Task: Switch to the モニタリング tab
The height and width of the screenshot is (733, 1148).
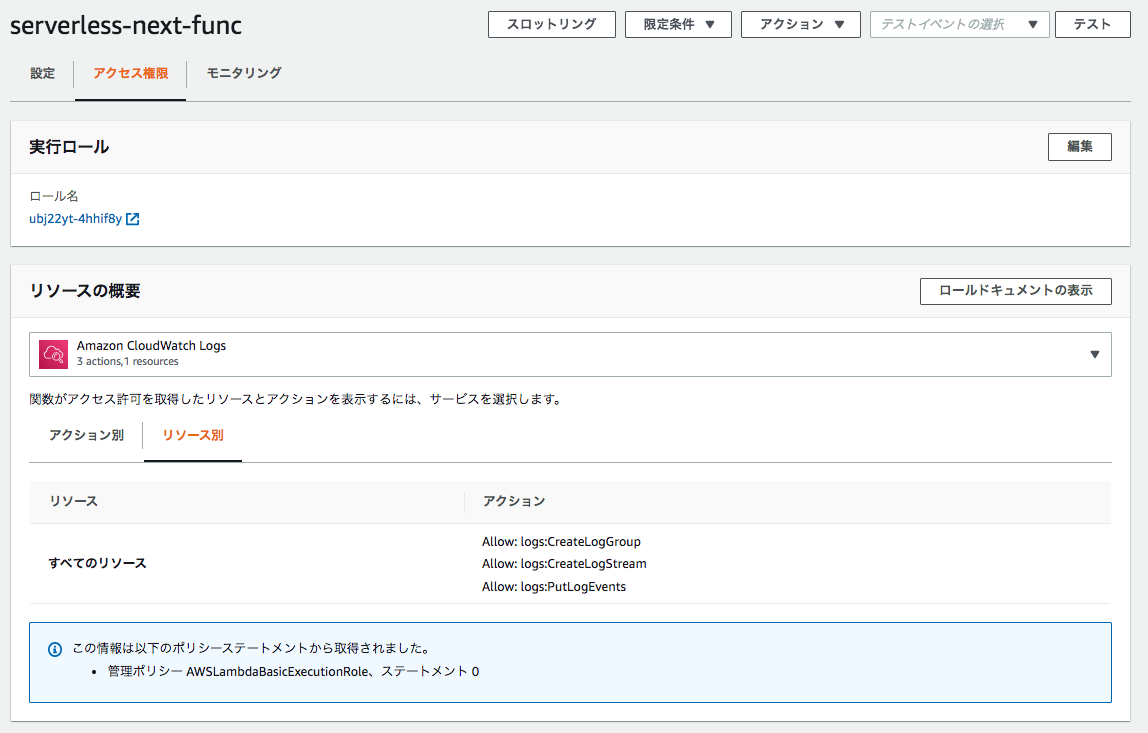Action: coord(242,73)
